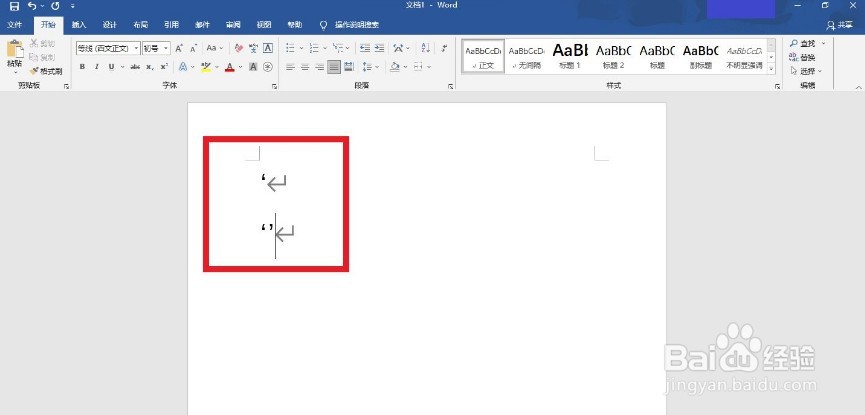Open the Select menu in Editing group
The image size is (865, 415).
click(x=805, y=71)
